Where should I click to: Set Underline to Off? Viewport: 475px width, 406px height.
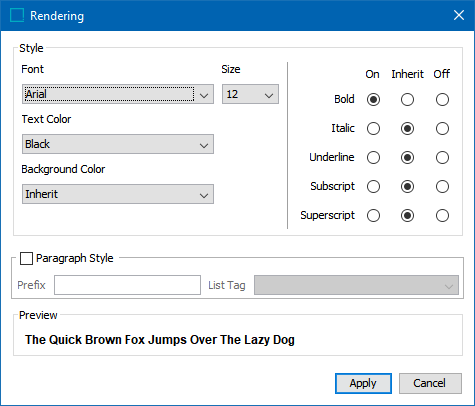click(442, 157)
